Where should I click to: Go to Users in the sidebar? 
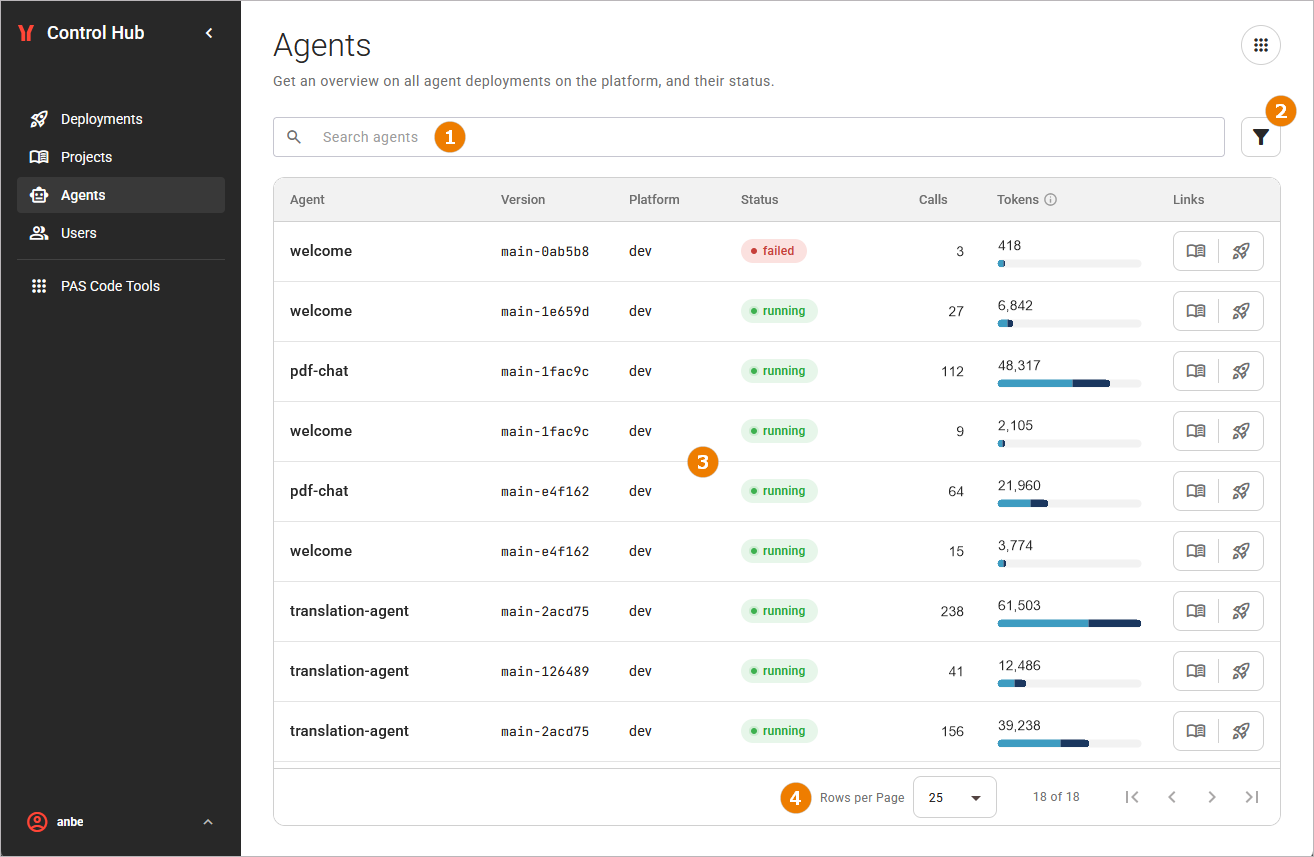click(121, 233)
